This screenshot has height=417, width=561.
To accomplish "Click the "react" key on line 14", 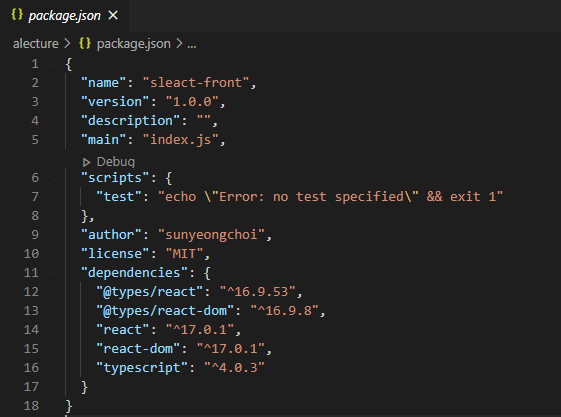I will coord(123,329).
